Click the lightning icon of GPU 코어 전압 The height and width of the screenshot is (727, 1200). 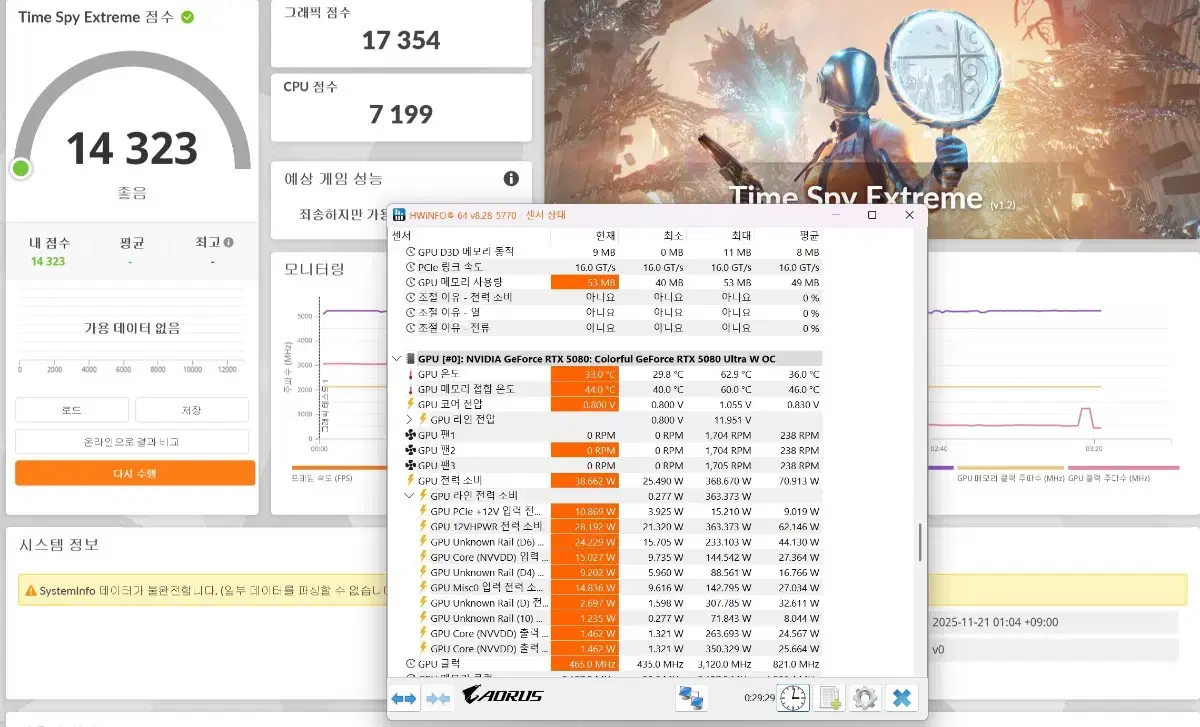click(x=410, y=404)
